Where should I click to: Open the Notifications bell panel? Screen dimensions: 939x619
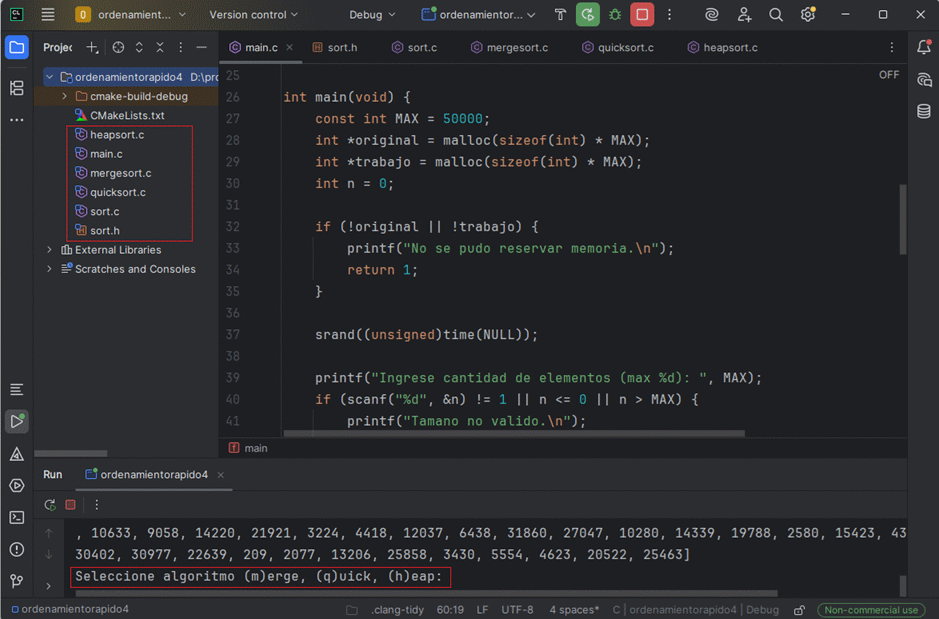click(x=924, y=48)
